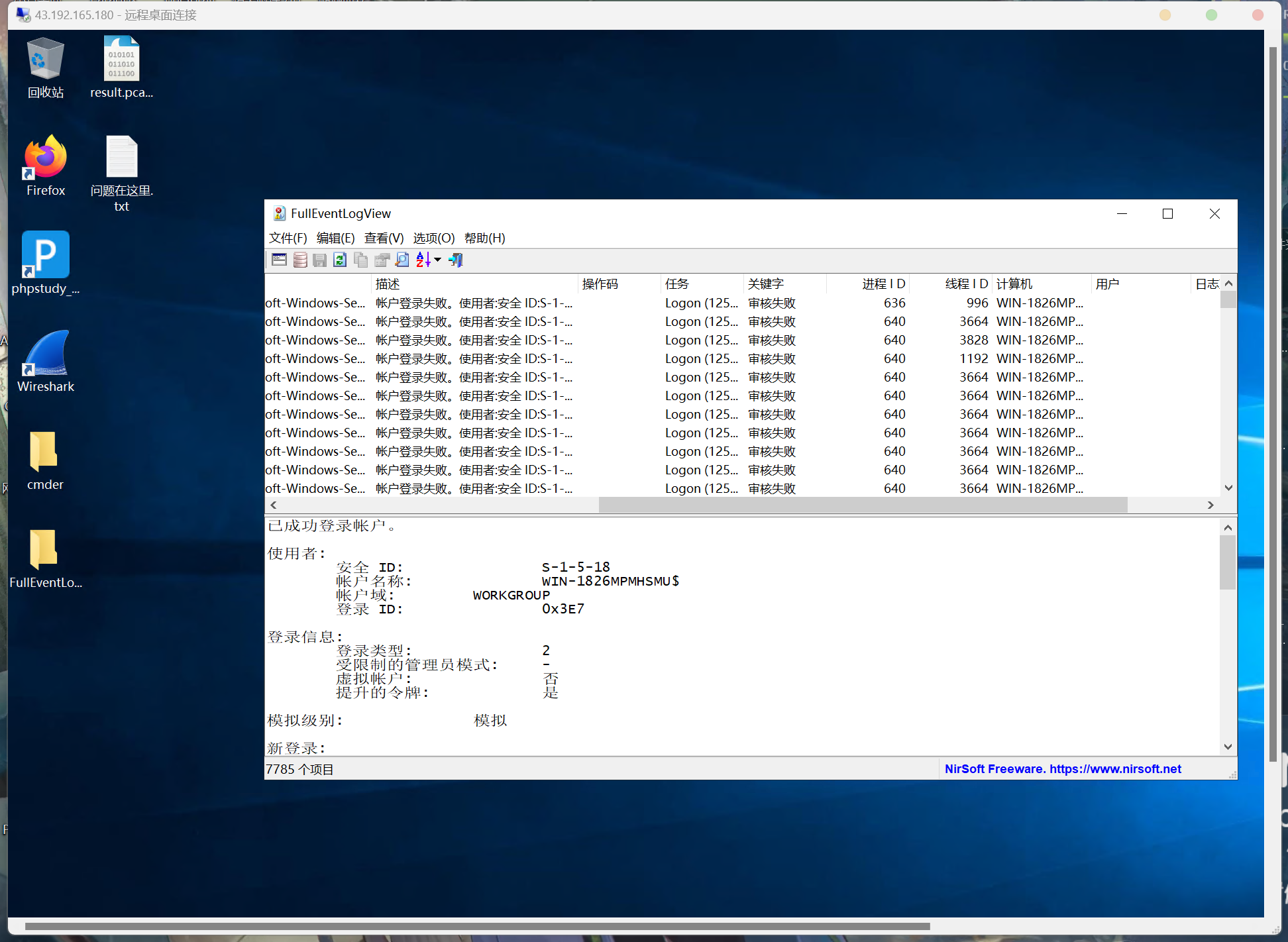Click the event list horizontal scrollbar thumb
The height and width of the screenshot is (942, 1288).
(862, 505)
